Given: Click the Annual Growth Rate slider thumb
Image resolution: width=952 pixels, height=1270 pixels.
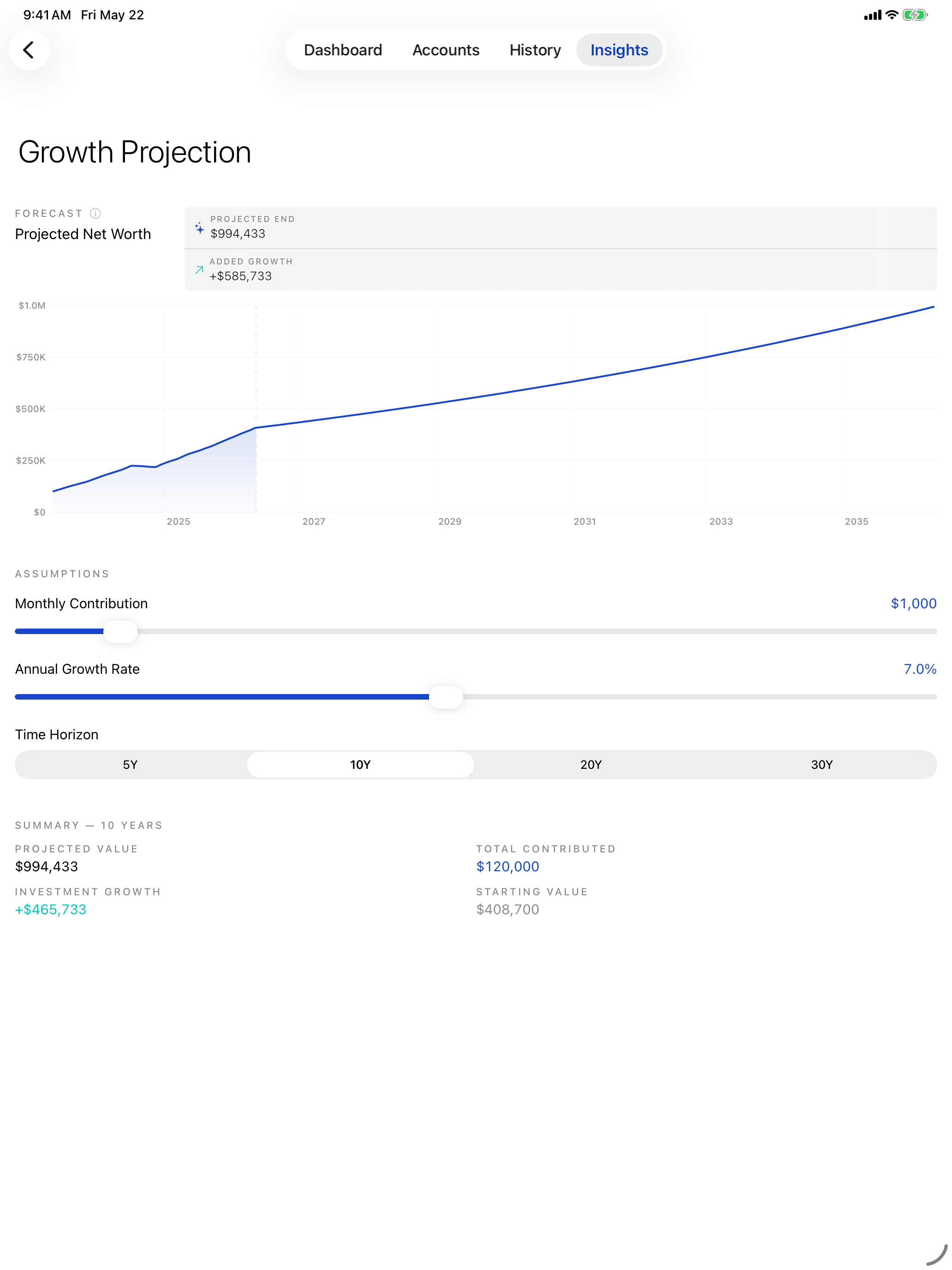Looking at the screenshot, I should (446, 696).
